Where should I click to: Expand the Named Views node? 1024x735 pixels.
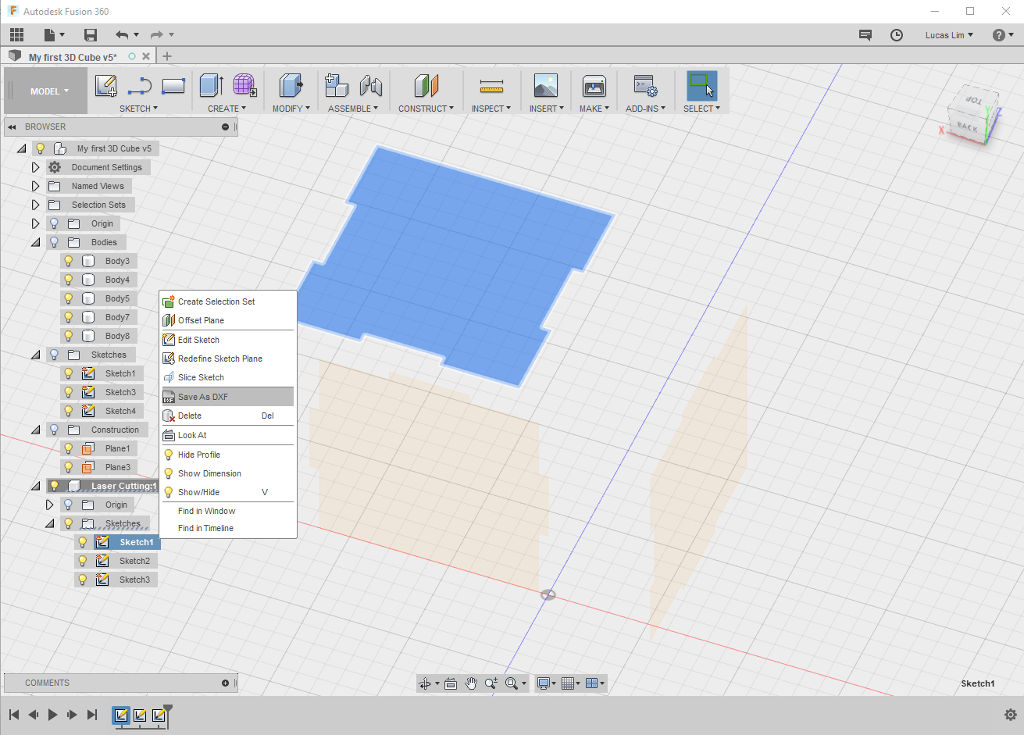point(35,186)
